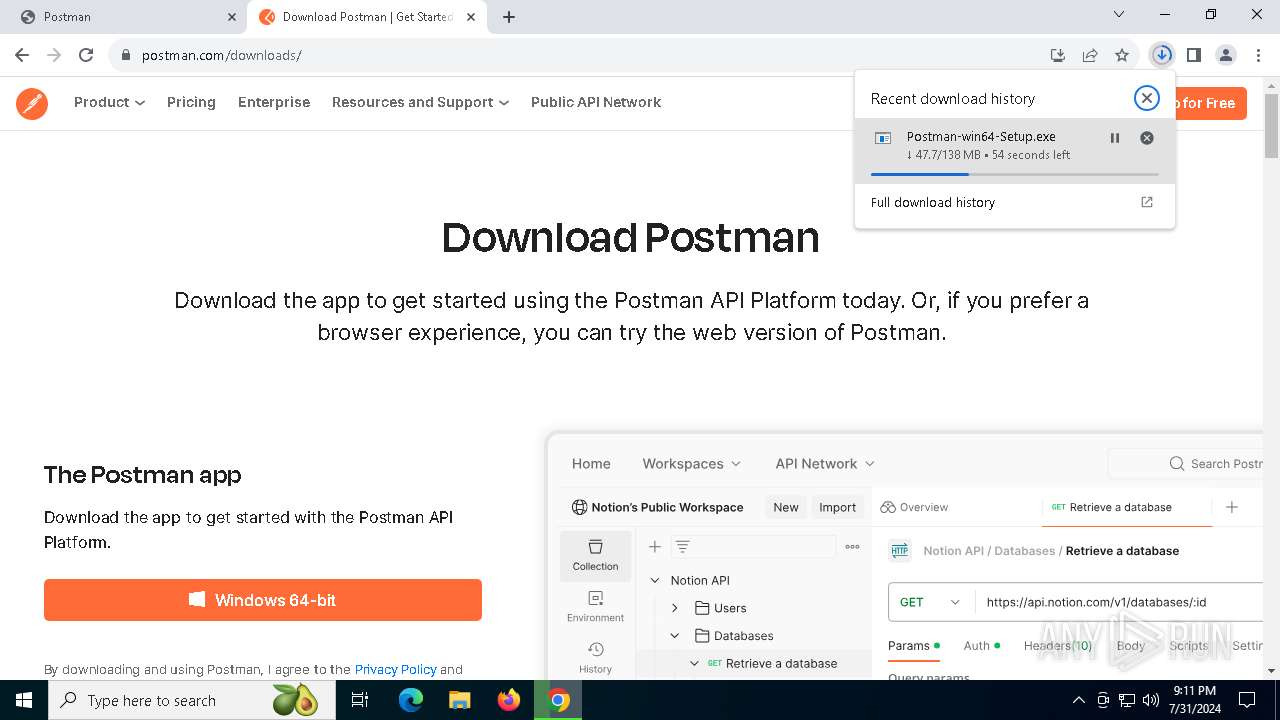Click the browser forward arrow
Image resolution: width=1280 pixels, height=720 pixels.
(x=54, y=55)
